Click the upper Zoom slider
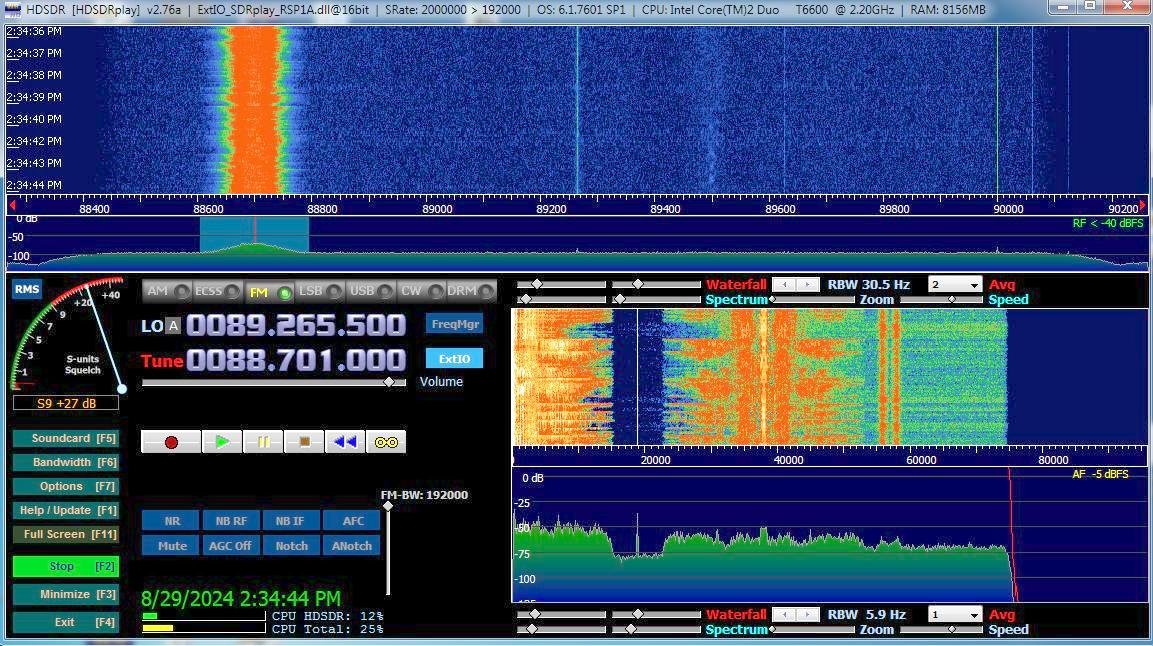1153x646 pixels. point(812,300)
